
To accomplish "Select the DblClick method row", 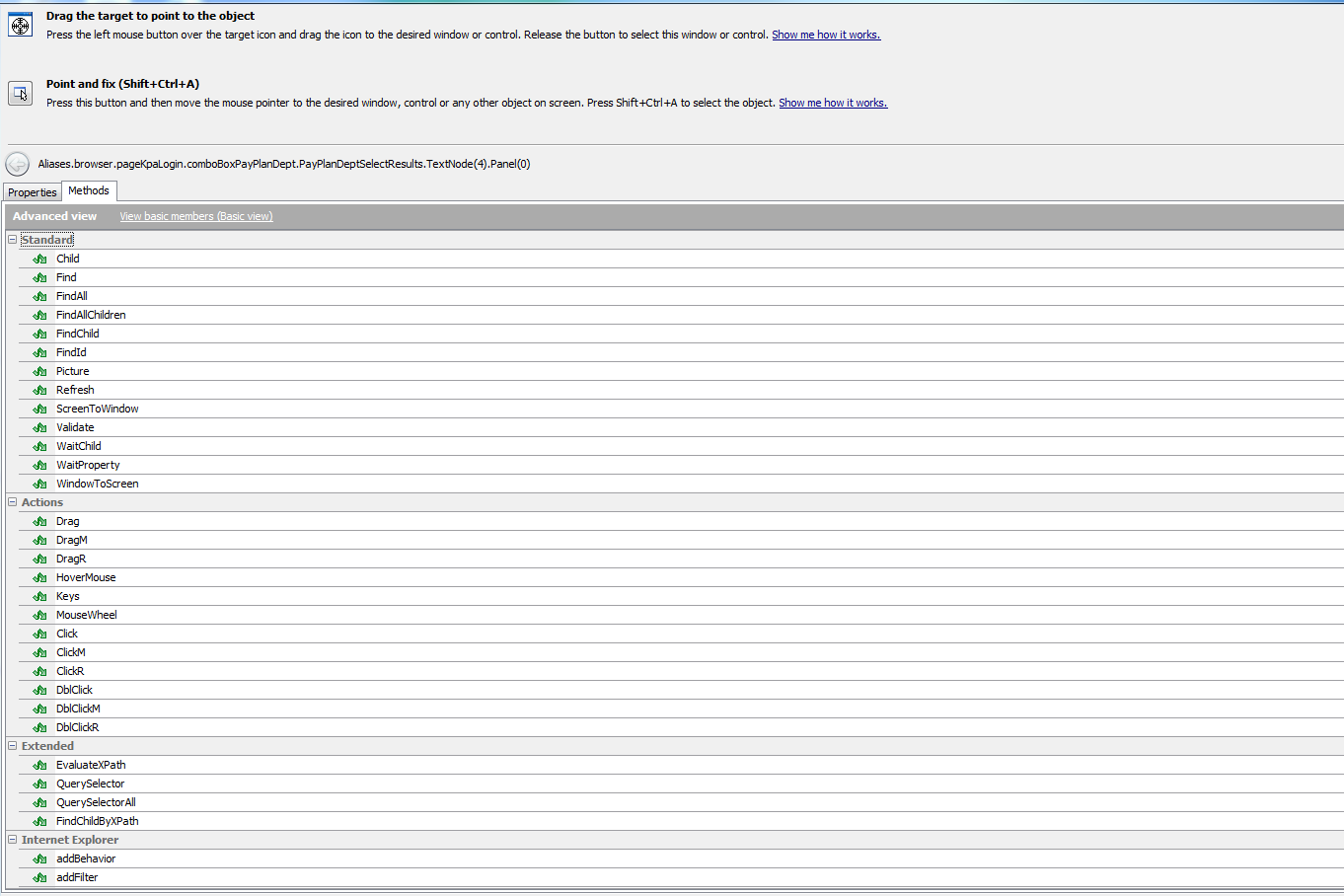I will [74, 690].
